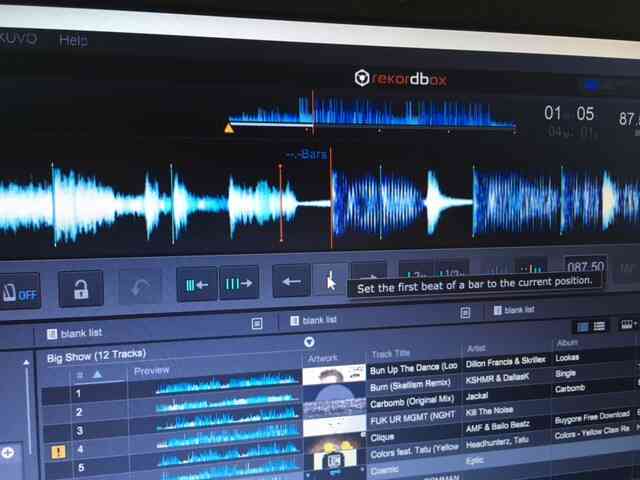
Task: Click square icon right of middle blank list
Action: coord(465,313)
